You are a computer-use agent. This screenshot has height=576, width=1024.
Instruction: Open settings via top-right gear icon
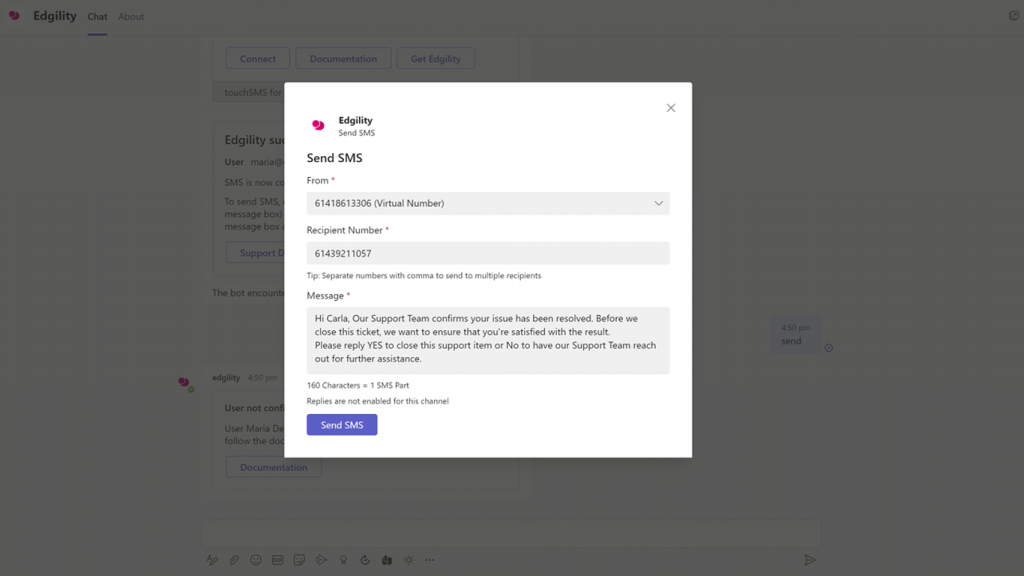1012,15
